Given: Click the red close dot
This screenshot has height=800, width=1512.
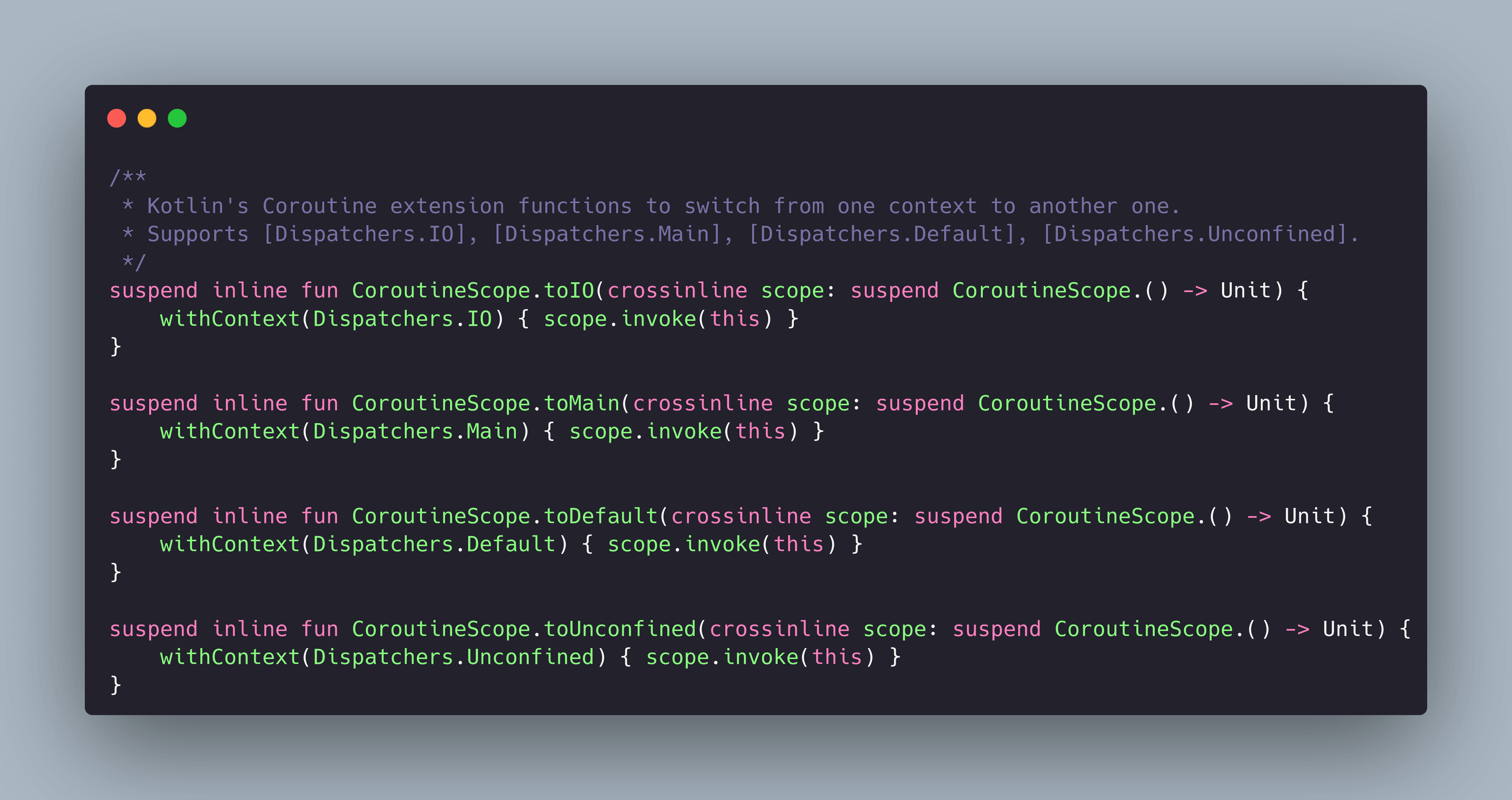Looking at the screenshot, I should (117, 118).
